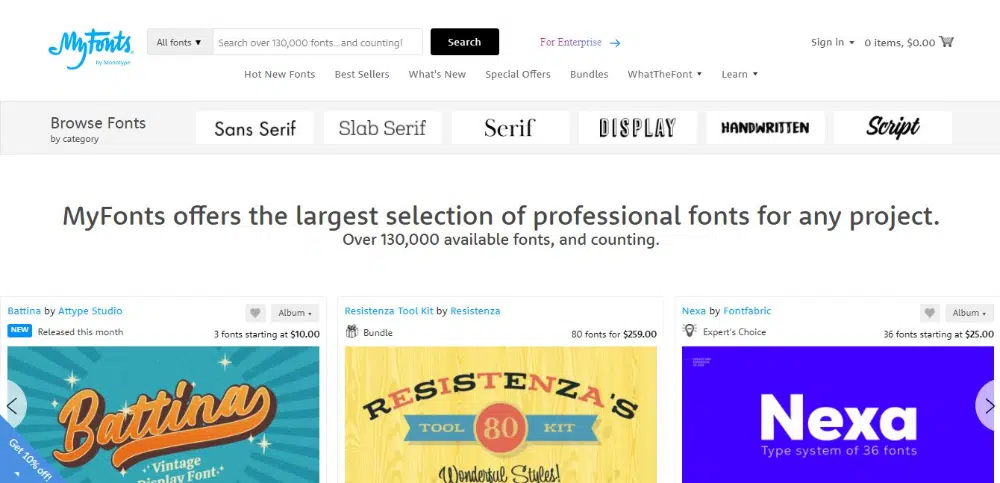Browse the Script font category
This screenshot has height=483, width=1000.
tap(893, 128)
